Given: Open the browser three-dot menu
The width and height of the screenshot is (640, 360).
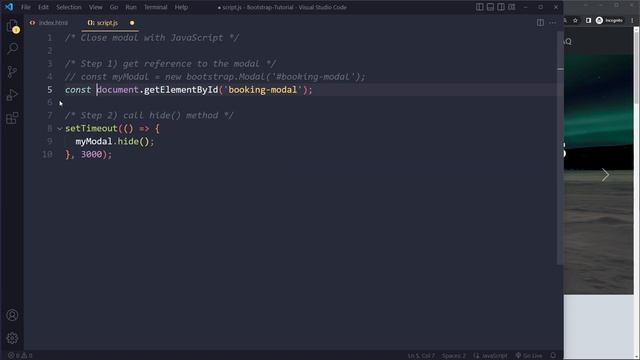Looking at the screenshot, I should pos(633,20).
